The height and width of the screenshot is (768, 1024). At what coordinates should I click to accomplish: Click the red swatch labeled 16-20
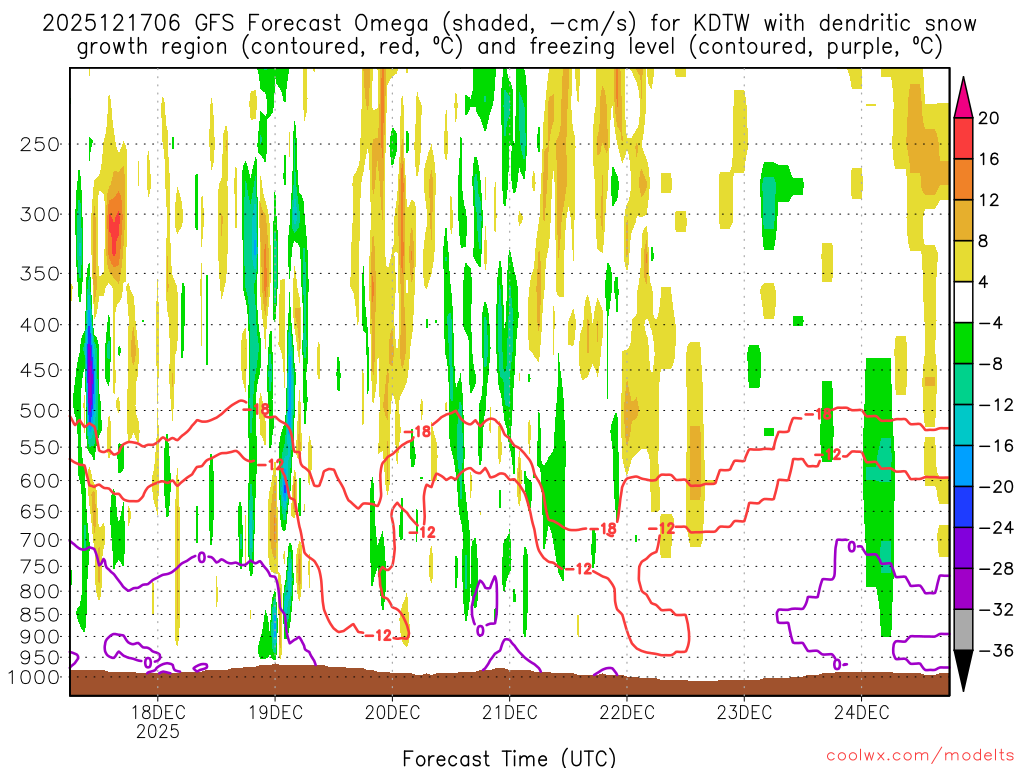point(963,138)
